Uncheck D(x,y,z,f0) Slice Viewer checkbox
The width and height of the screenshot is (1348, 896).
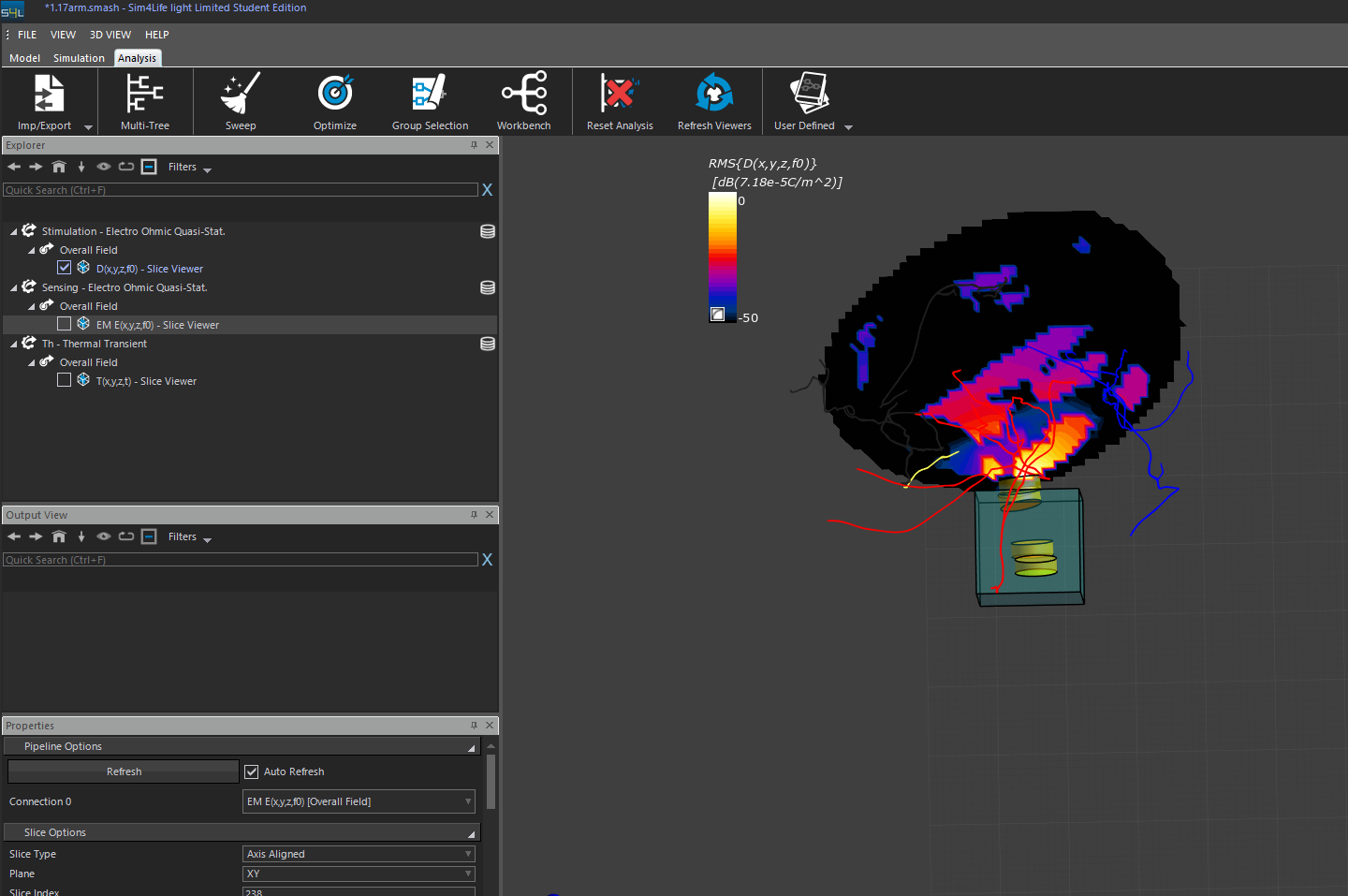pos(65,268)
